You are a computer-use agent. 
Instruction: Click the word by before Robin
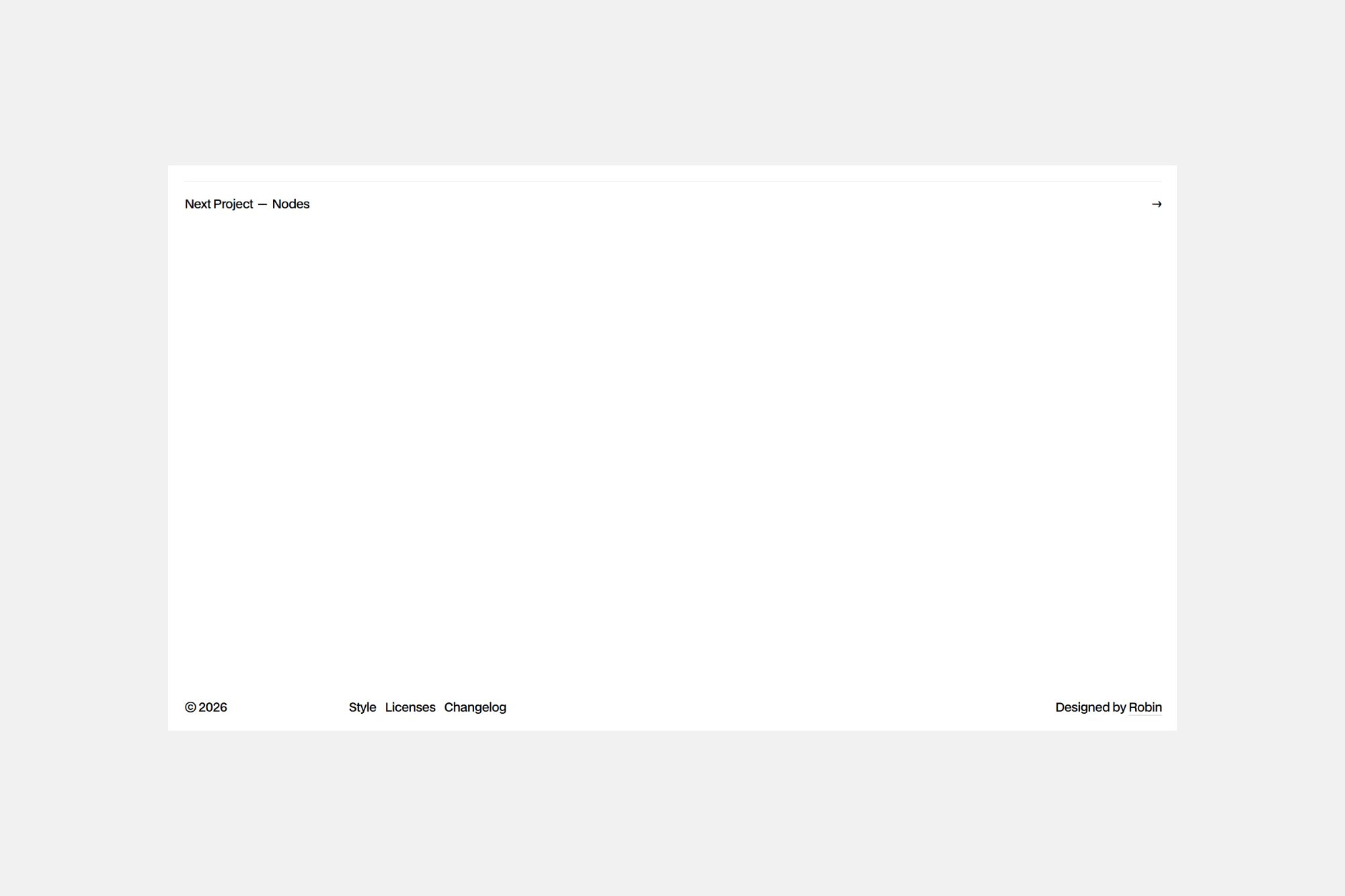pos(1119,707)
